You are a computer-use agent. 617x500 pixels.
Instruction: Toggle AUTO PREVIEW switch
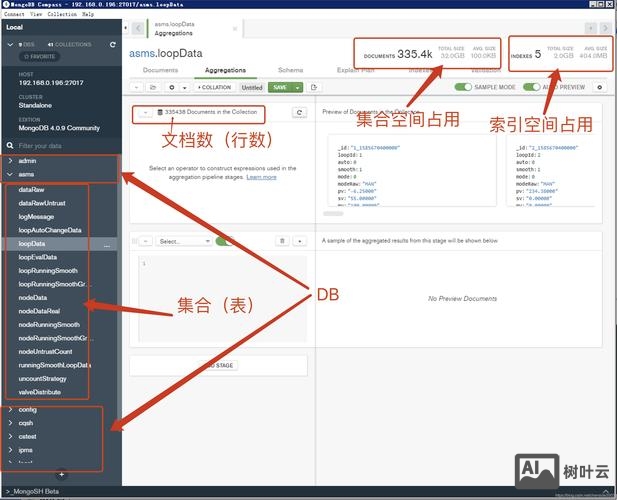[531, 87]
